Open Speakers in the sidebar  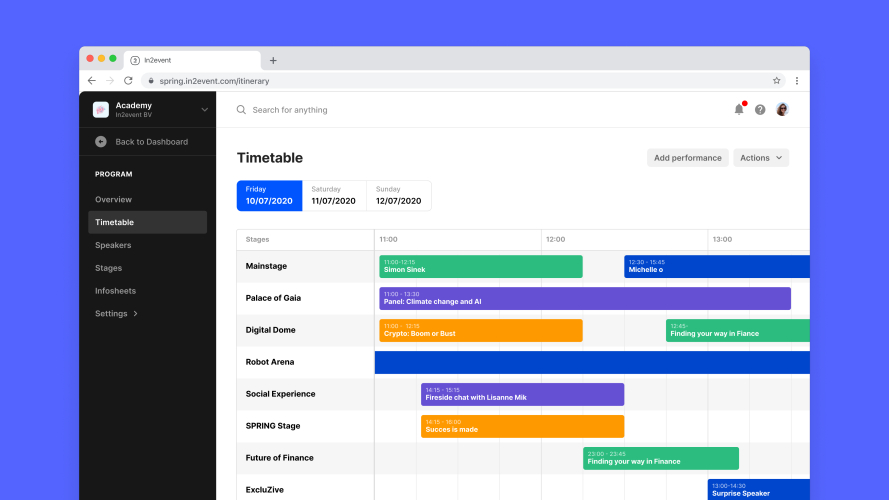pos(113,245)
